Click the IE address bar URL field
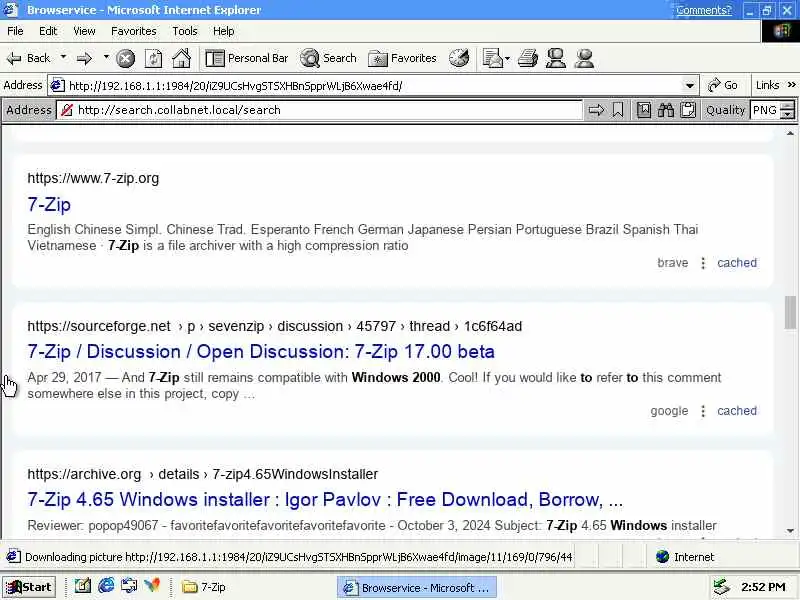800x600 pixels. (x=374, y=85)
